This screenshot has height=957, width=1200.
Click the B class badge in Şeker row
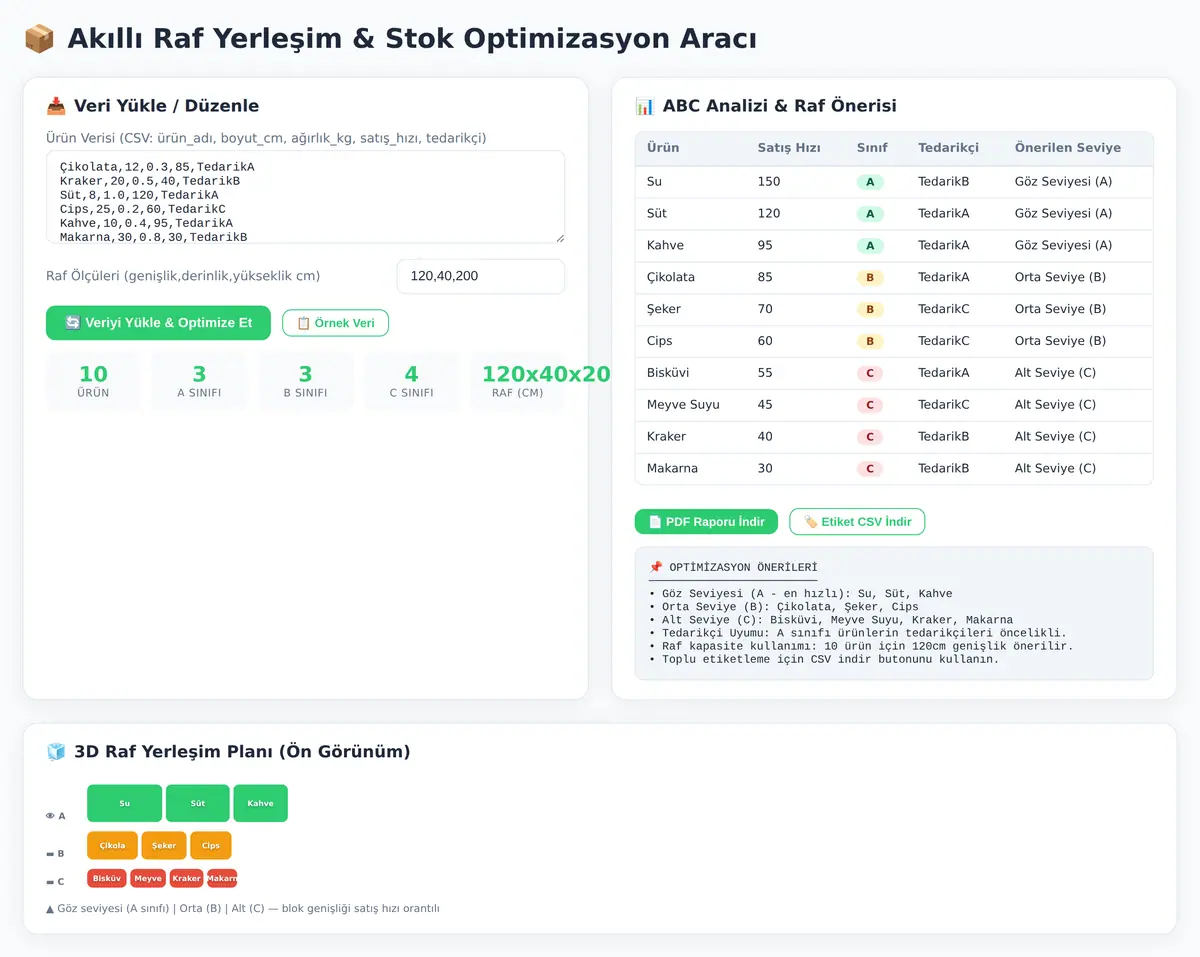(870, 310)
